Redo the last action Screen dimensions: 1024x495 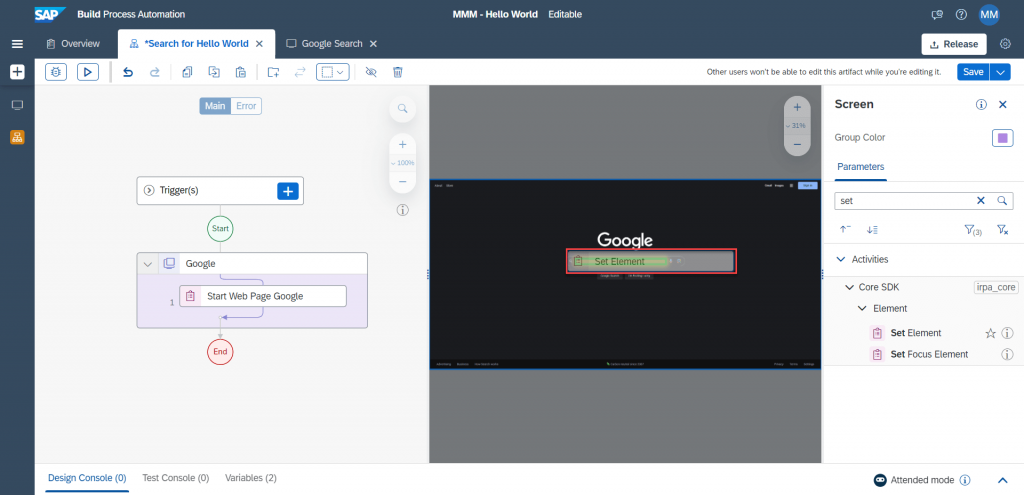pyautogui.click(x=155, y=72)
